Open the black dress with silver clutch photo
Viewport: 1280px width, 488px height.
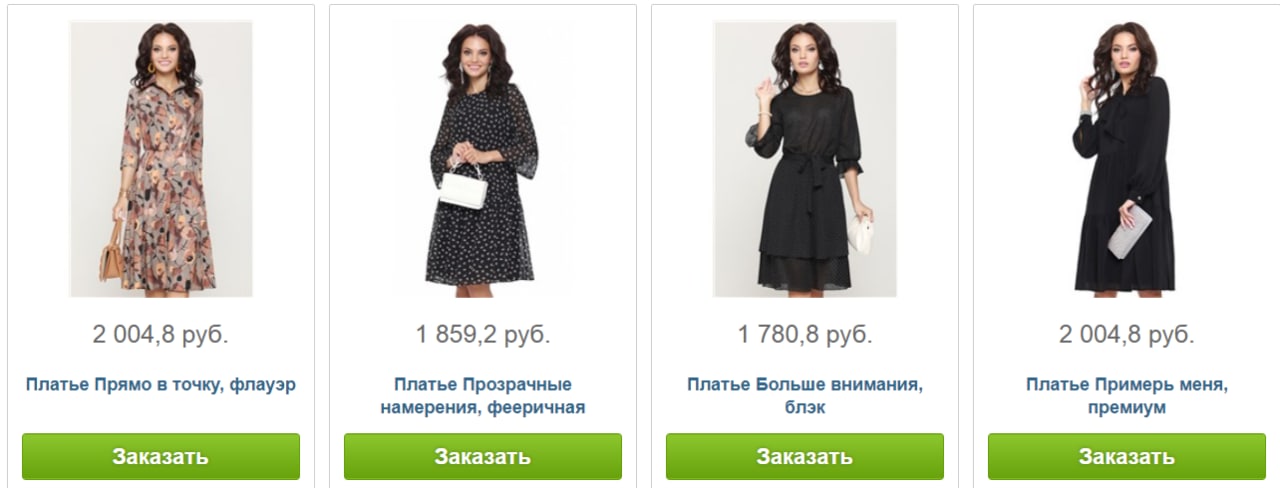point(1127,159)
